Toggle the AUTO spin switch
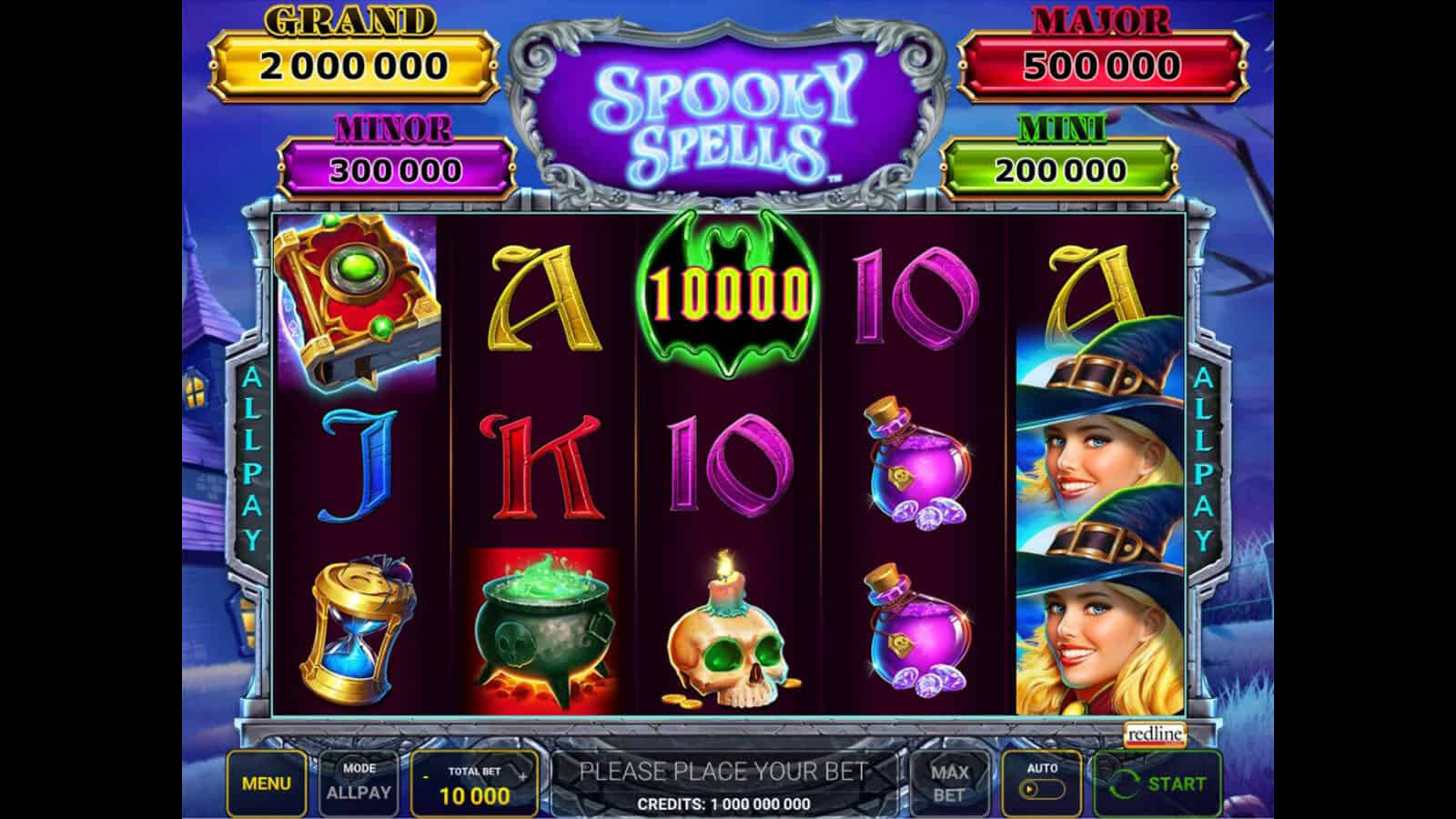This screenshot has height=819, width=1456. pyautogui.click(x=1043, y=789)
